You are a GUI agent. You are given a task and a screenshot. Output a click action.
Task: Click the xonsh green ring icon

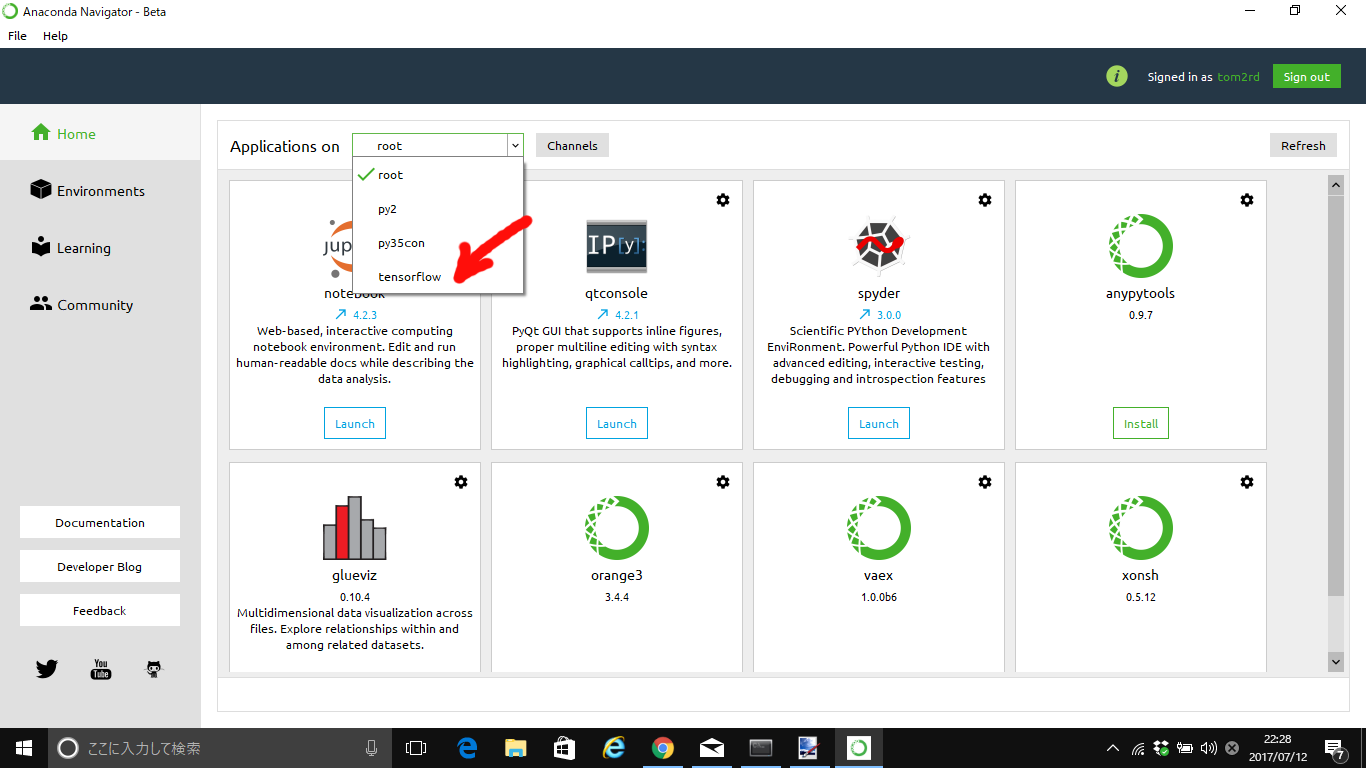1141,528
